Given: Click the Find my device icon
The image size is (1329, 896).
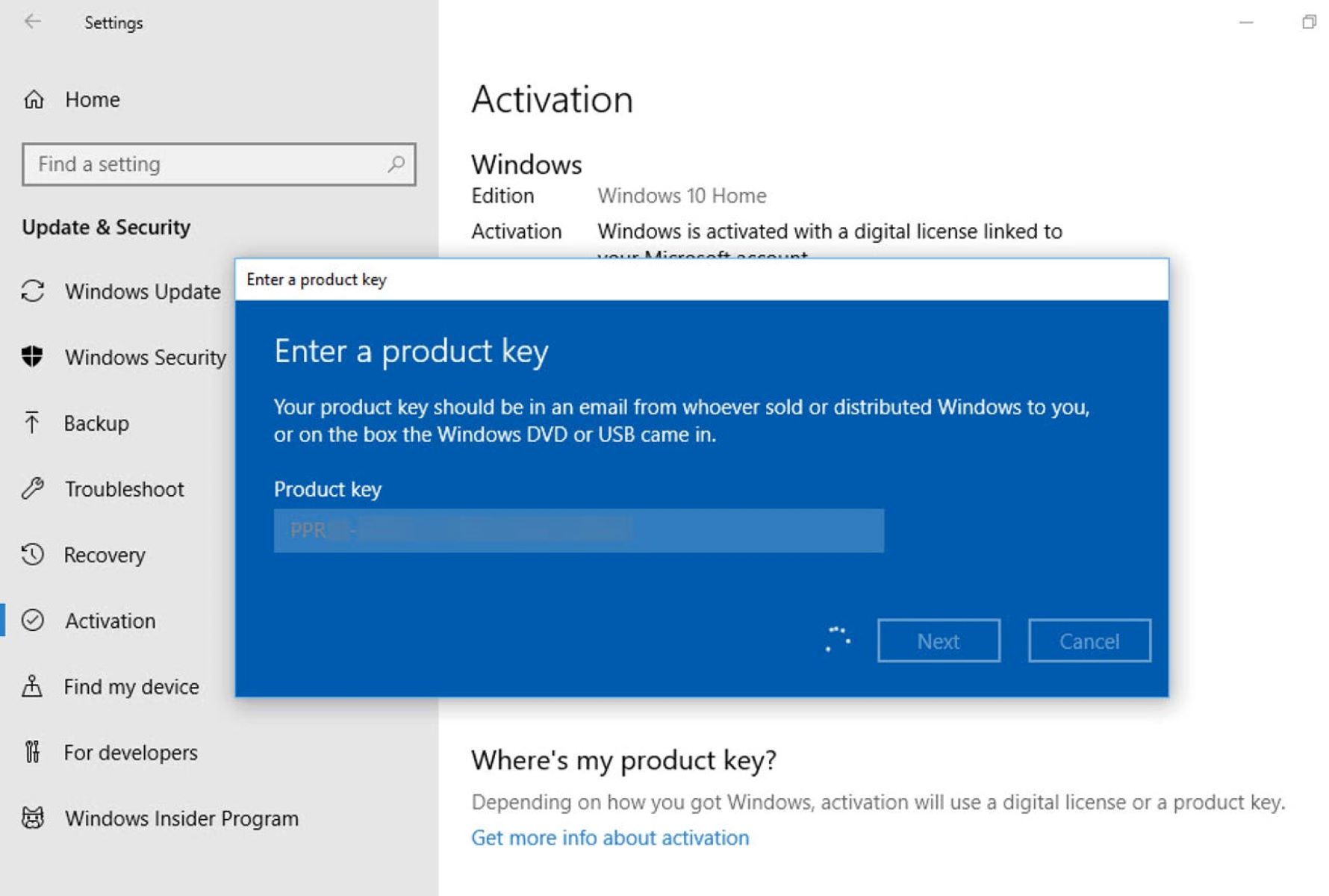Looking at the screenshot, I should pyautogui.click(x=32, y=686).
